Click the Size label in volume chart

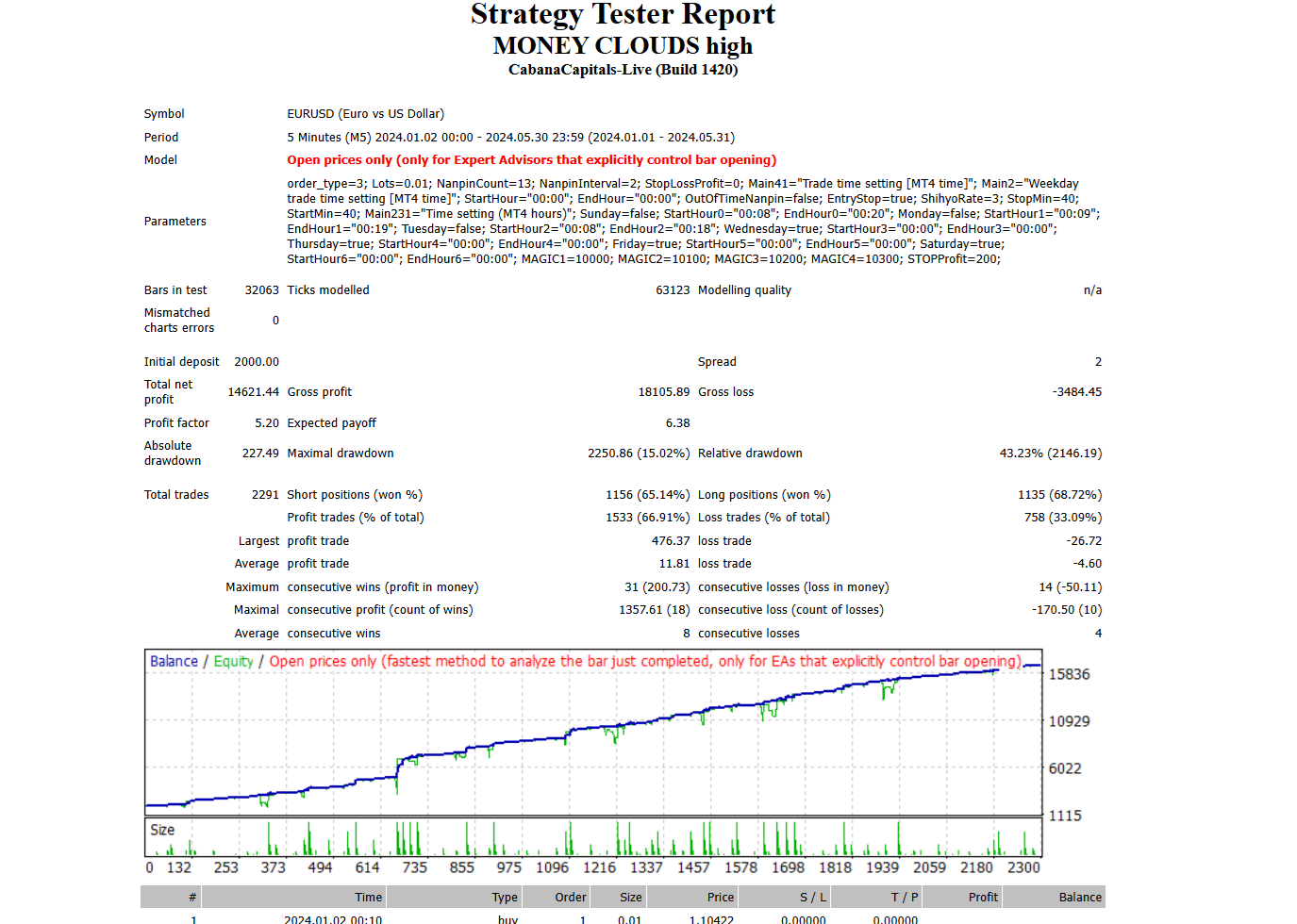tap(162, 830)
